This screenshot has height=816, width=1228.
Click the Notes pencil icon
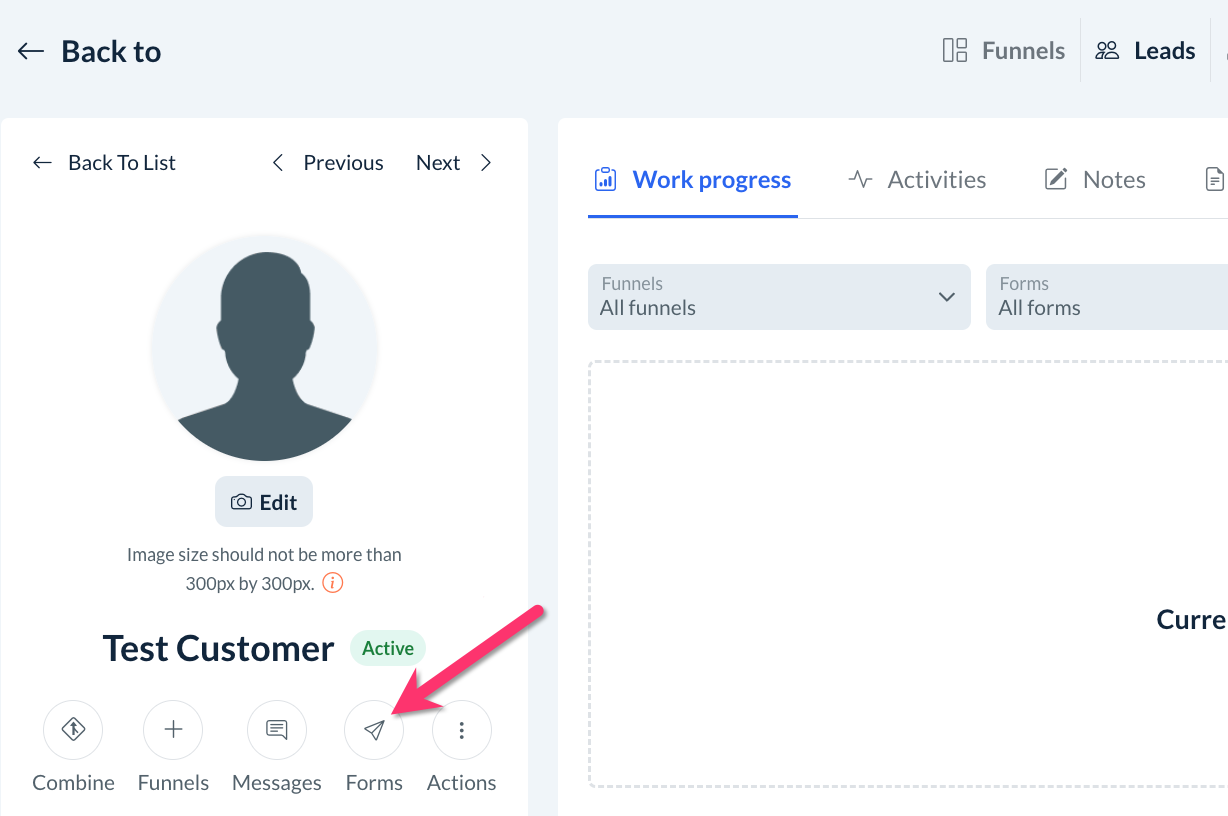coord(1056,180)
